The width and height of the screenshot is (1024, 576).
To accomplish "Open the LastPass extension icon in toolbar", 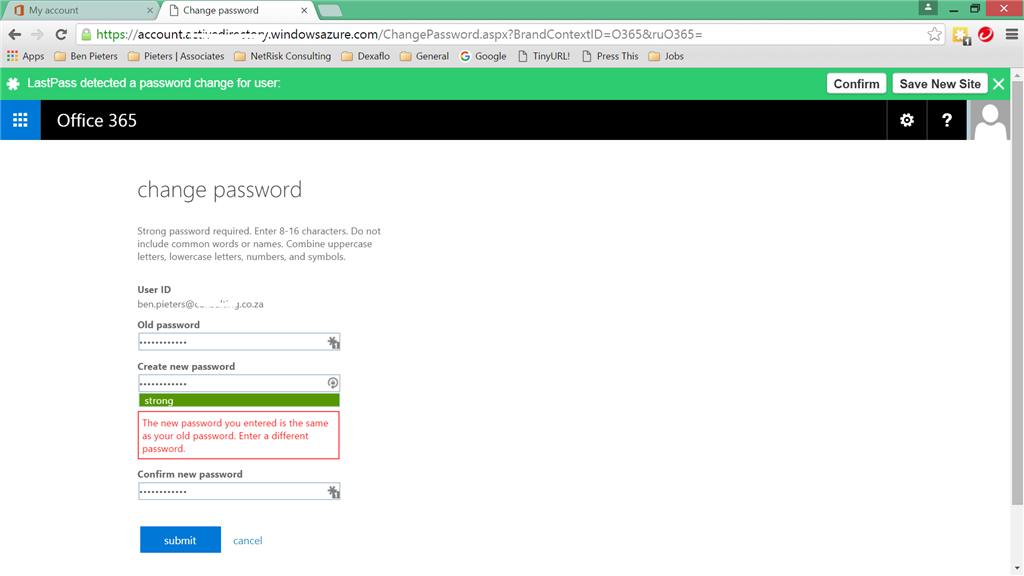I will pos(961,35).
